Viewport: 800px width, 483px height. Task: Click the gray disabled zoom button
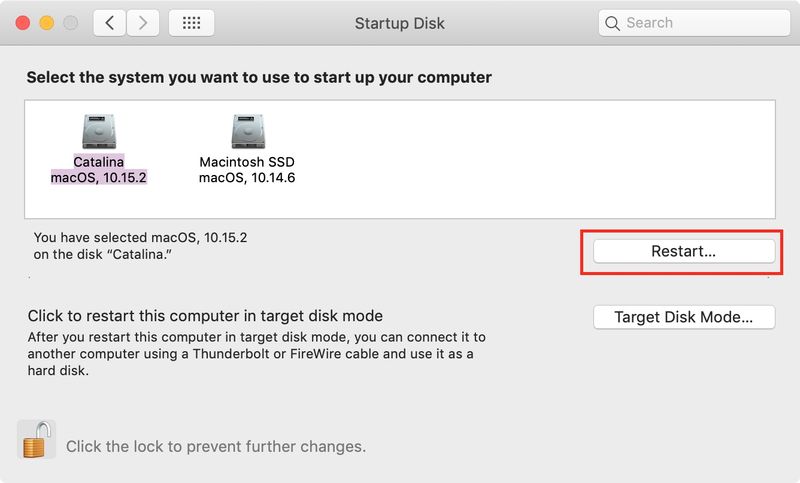tap(70, 23)
